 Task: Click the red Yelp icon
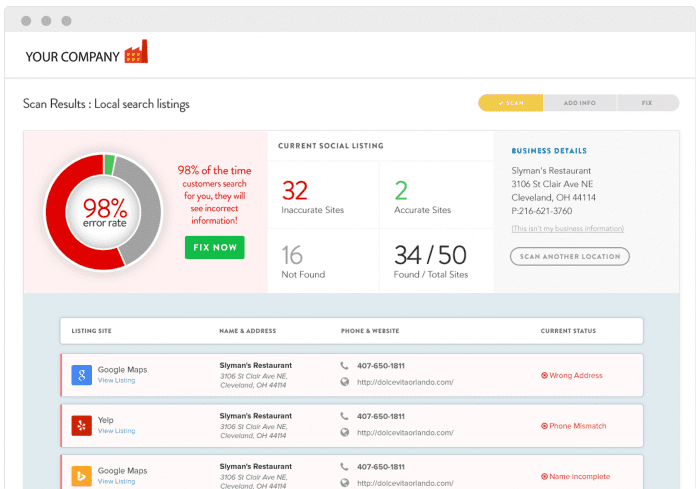81,425
